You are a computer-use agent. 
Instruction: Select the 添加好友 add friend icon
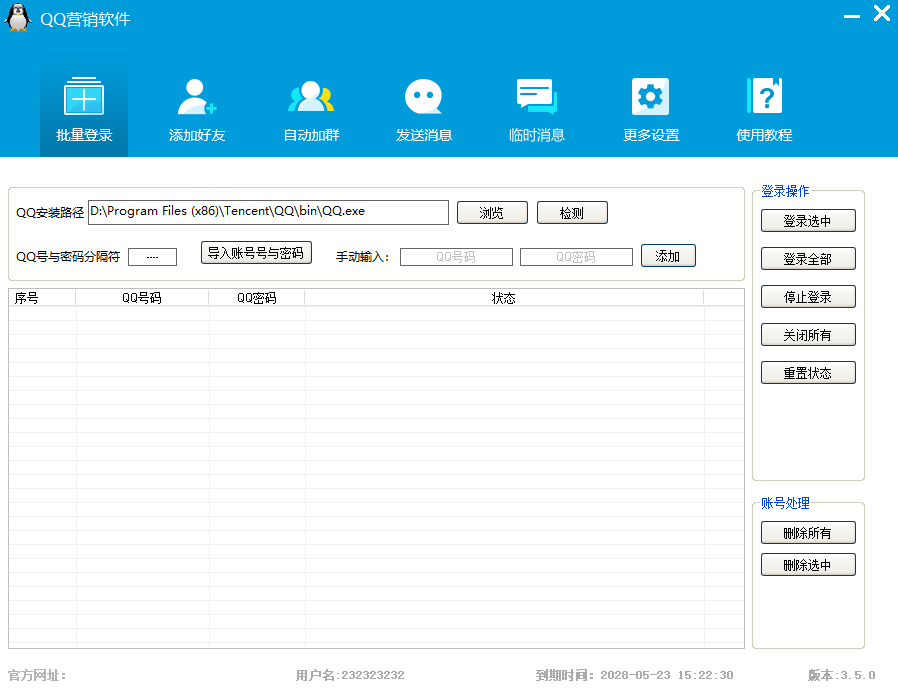coord(197,97)
